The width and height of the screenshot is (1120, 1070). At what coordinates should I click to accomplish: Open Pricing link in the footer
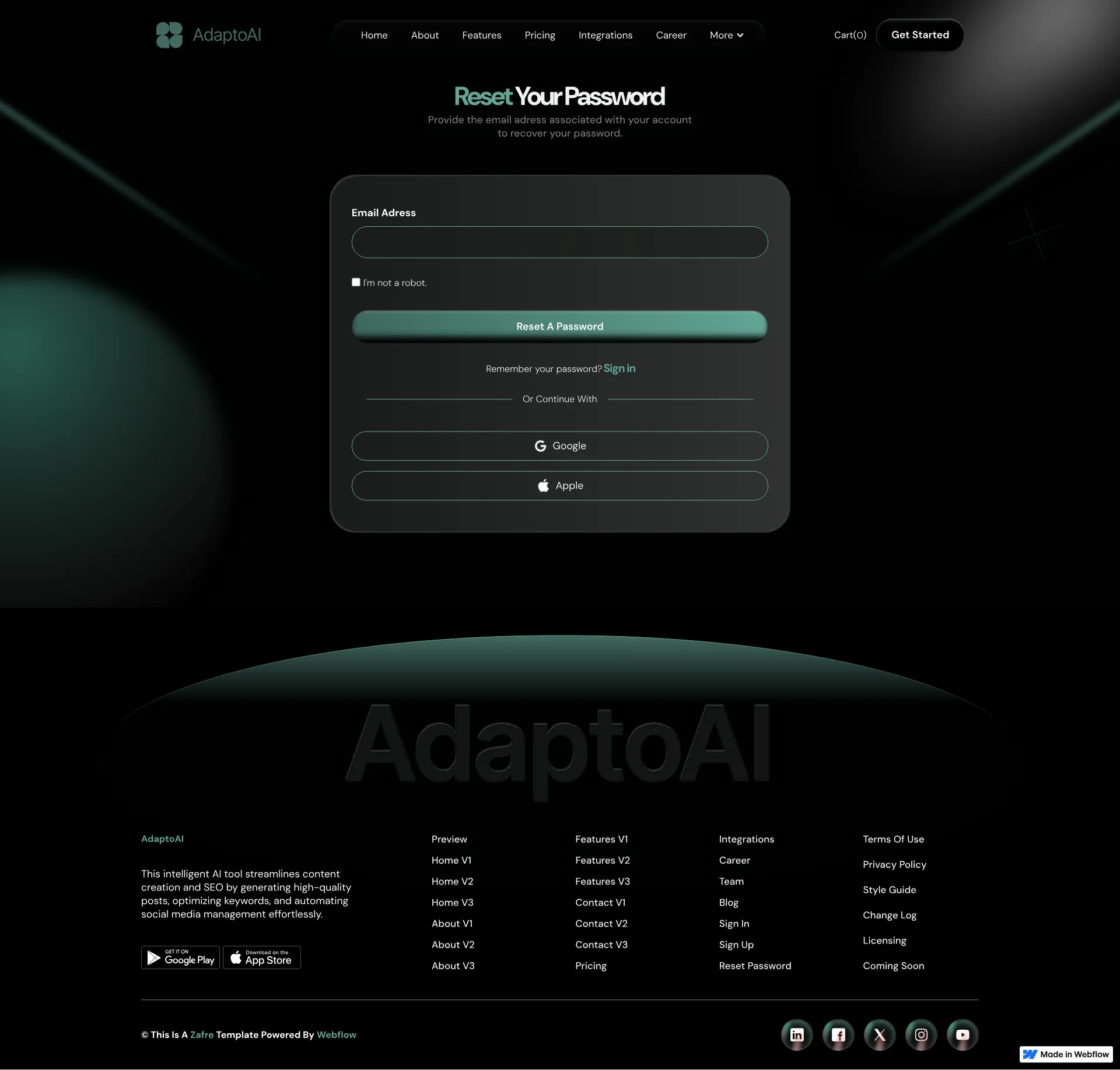click(591, 966)
